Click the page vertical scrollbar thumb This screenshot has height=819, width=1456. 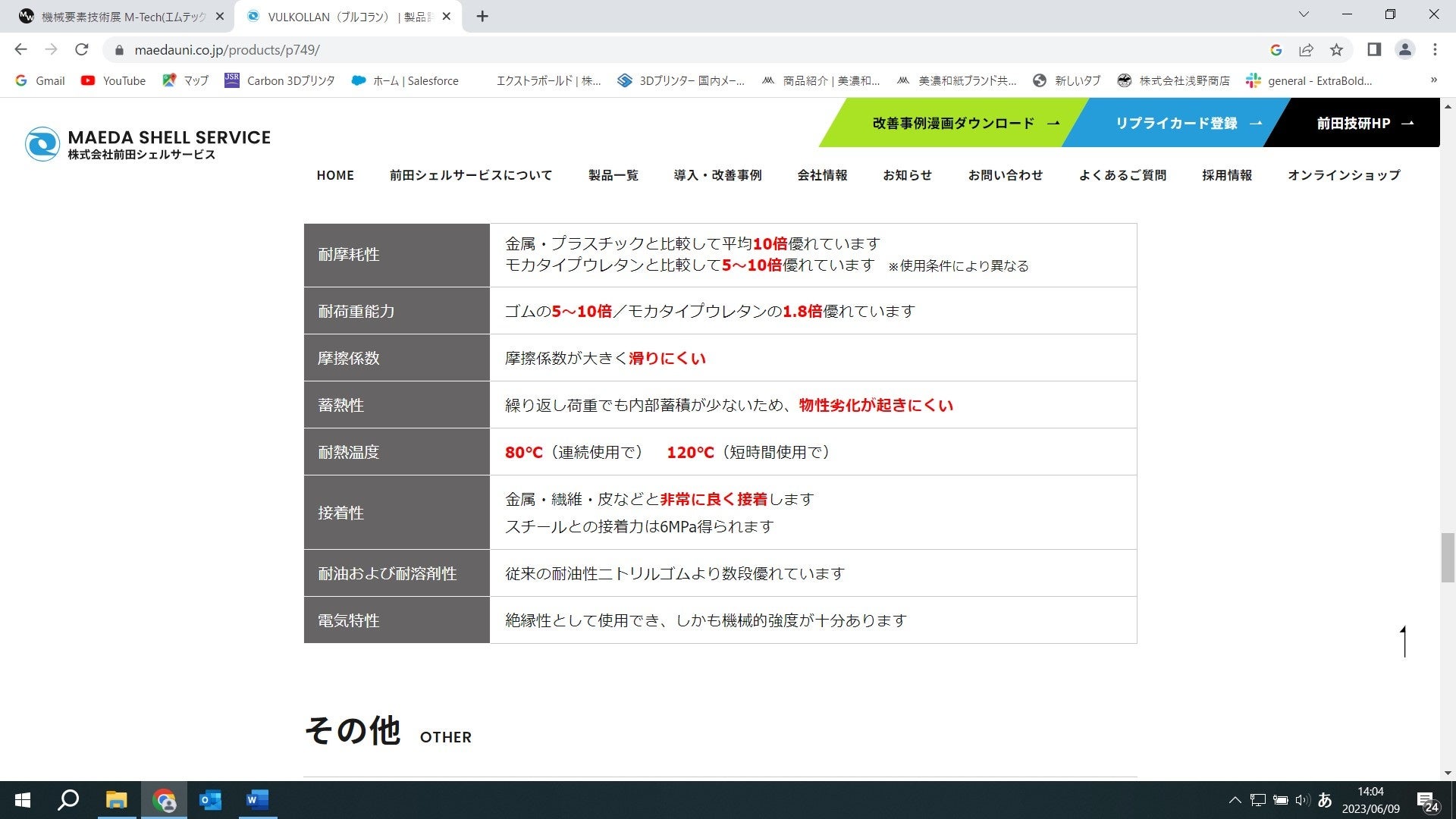click(x=1448, y=557)
